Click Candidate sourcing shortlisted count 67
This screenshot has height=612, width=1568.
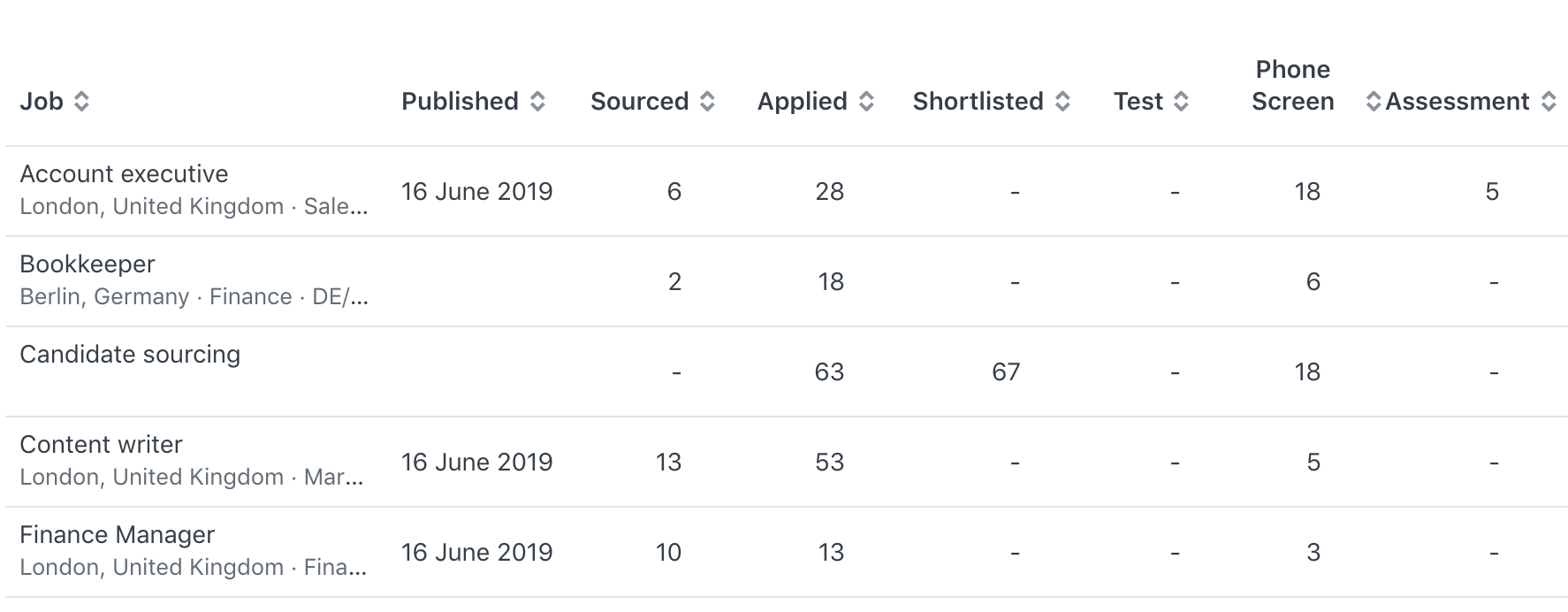click(1006, 371)
